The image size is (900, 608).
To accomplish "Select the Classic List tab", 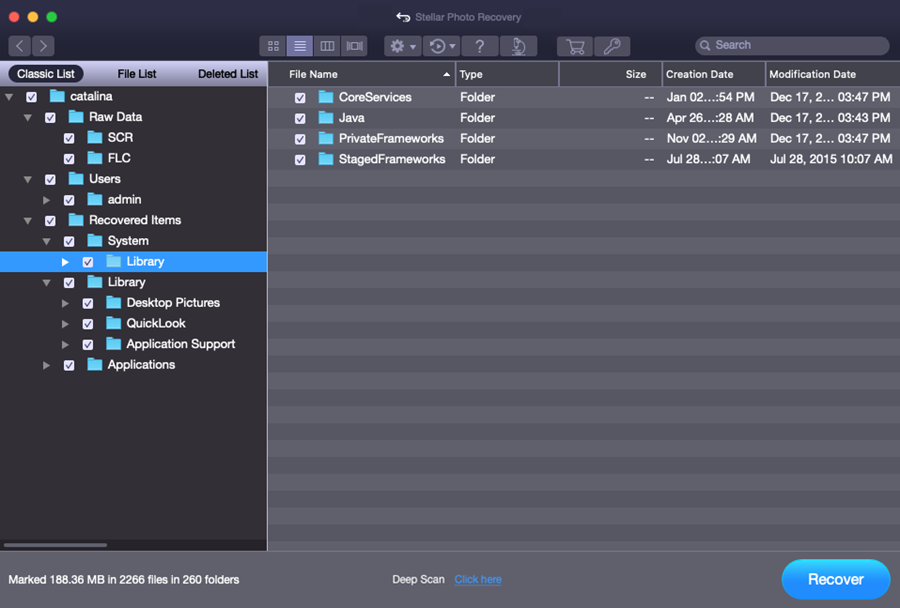I will [46, 73].
